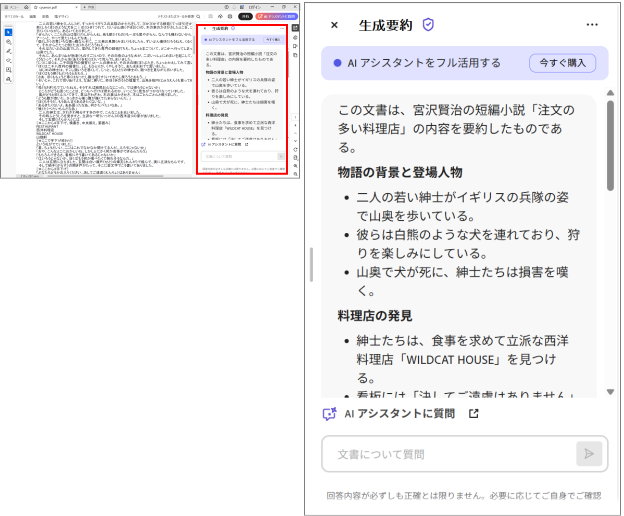The height and width of the screenshot is (516, 624).
Task: Open the 編集 menu in Acrobat
Action: 33,17
